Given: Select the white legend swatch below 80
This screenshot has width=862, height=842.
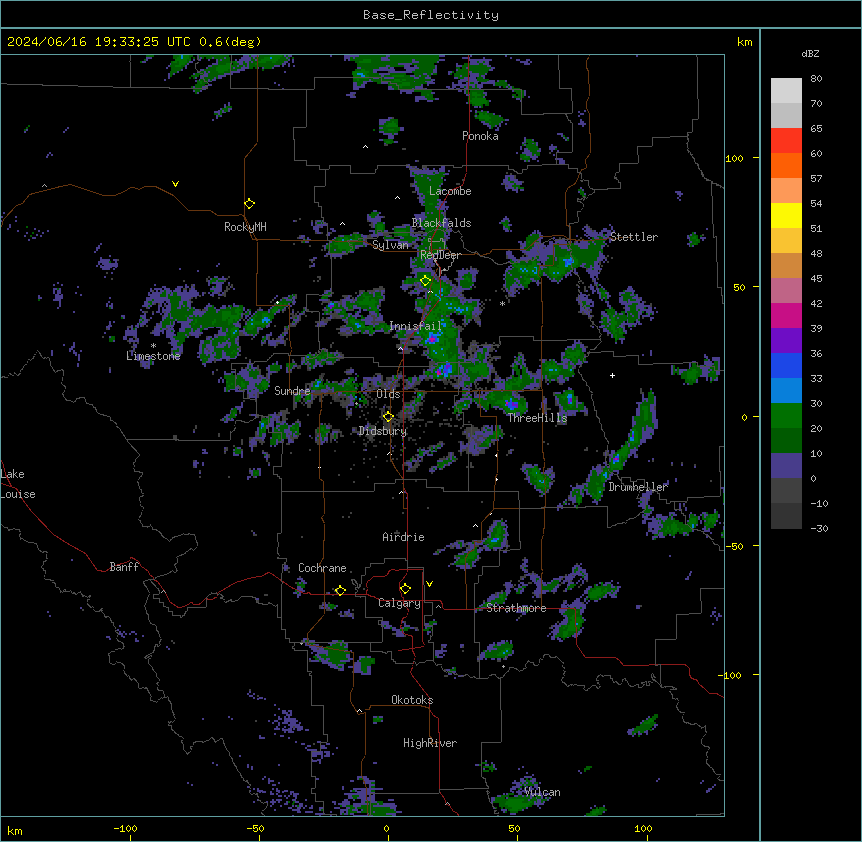Looking at the screenshot, I should click(786, 90).
